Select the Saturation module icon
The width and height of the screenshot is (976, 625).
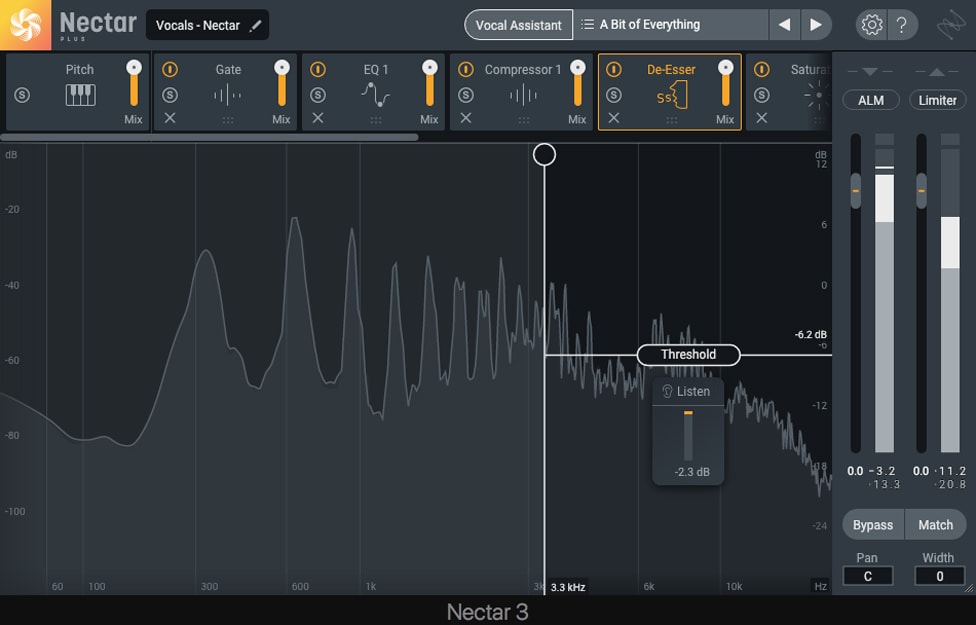pyautogui.click(x=817, y=95)
